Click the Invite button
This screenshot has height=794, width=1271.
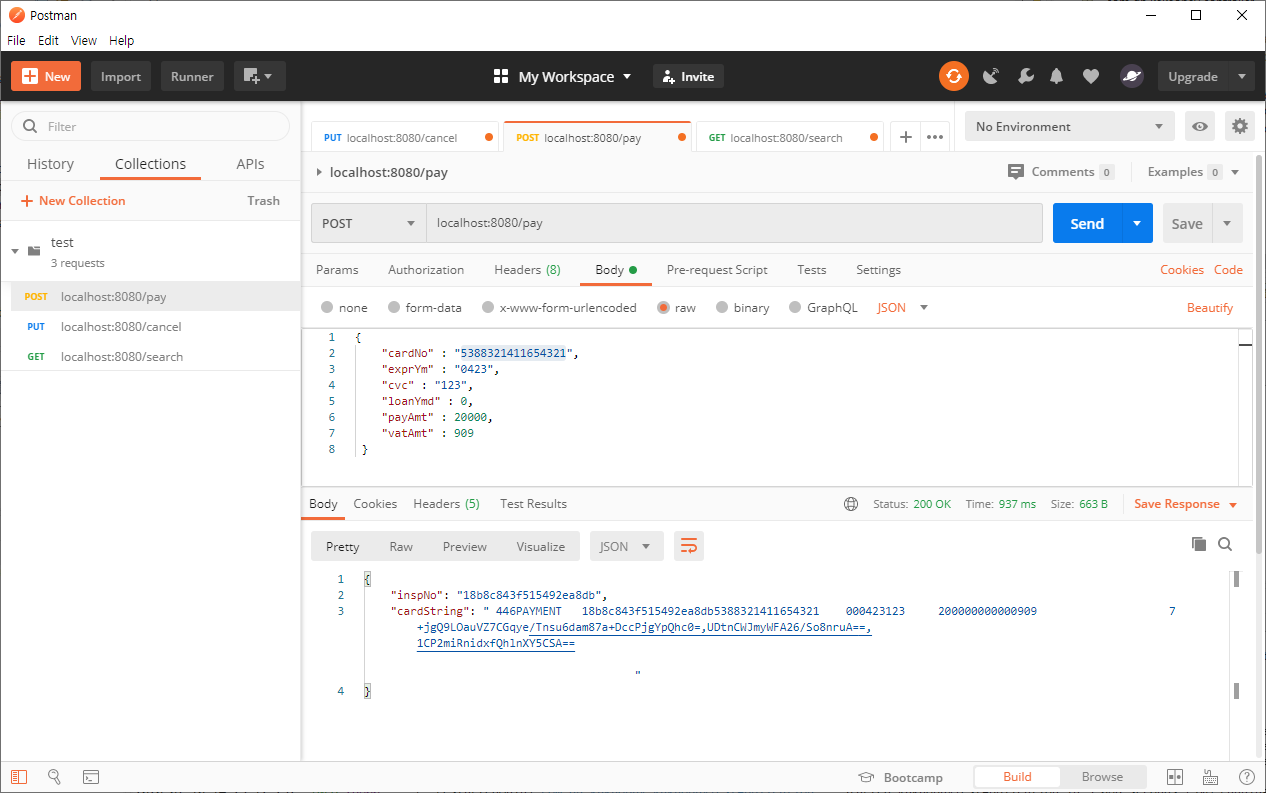click(688, 76)
